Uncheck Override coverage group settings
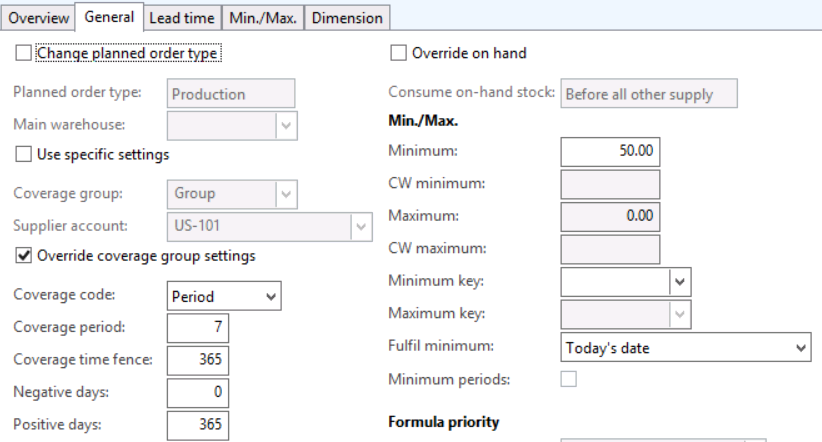The width and height of the screenshot is (822, 442). pyautogui.click(x=23, y=255)
